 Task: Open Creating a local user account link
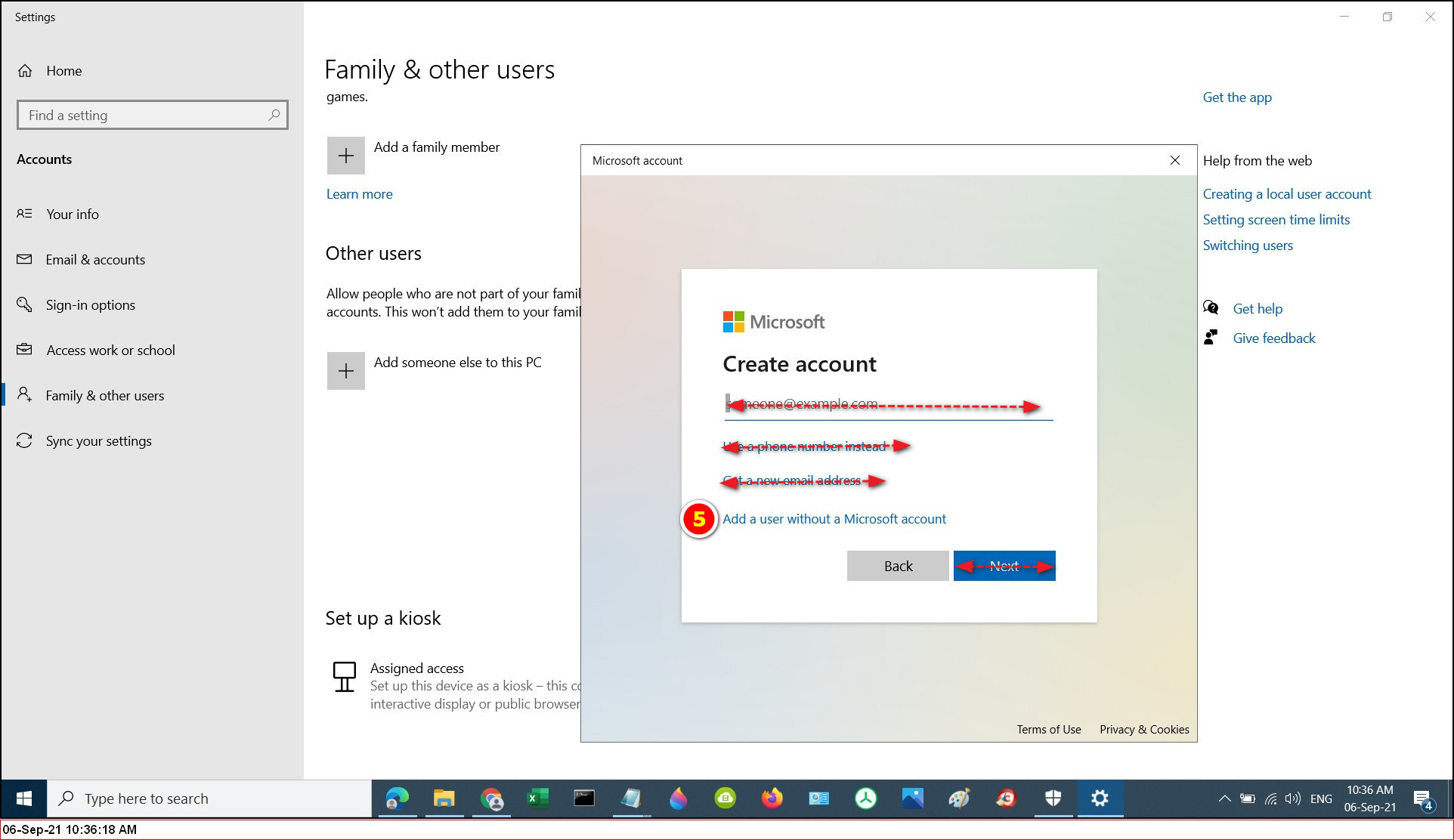[1286, 194]
